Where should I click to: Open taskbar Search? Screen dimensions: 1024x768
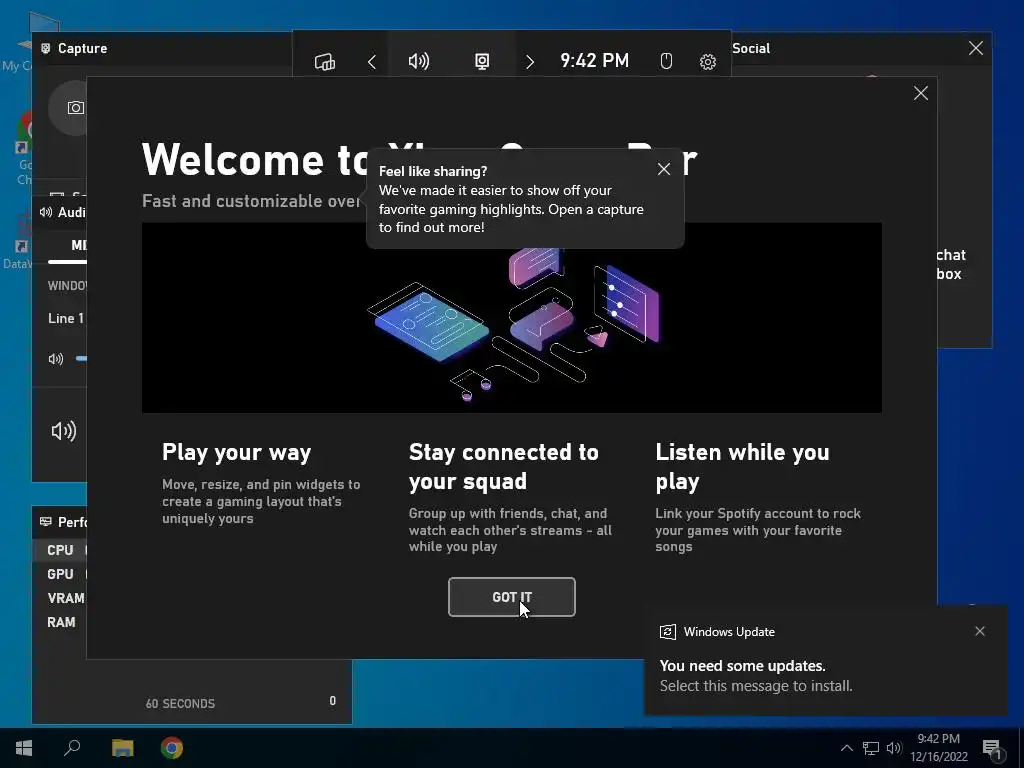click(72, 748)
